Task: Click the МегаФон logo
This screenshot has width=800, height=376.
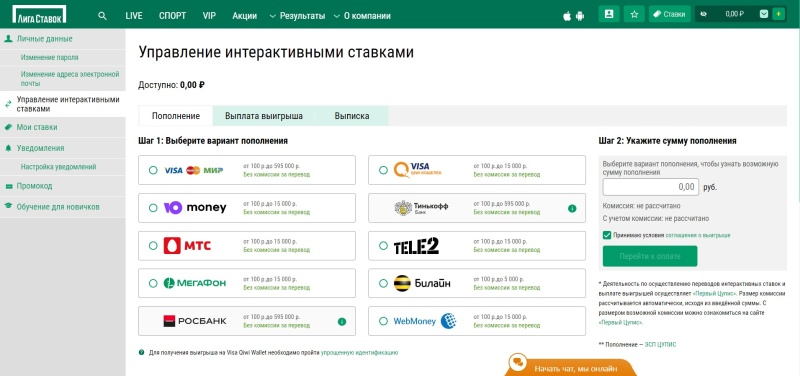Action: tap(194, 283)
